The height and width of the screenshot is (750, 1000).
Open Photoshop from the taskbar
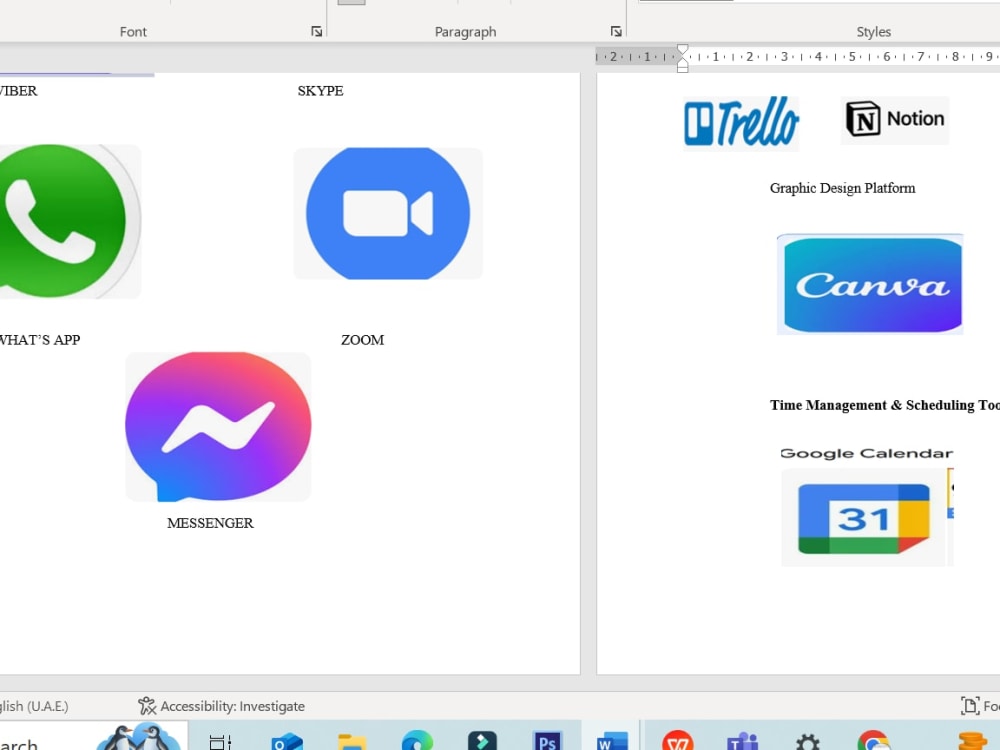(x=547, y=740)
